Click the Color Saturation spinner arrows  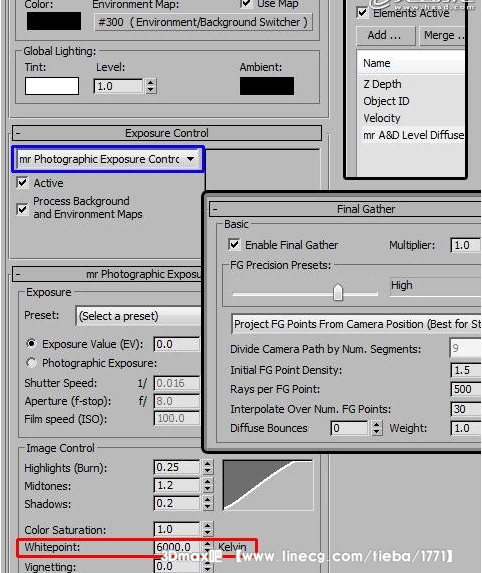pos(208,529)
